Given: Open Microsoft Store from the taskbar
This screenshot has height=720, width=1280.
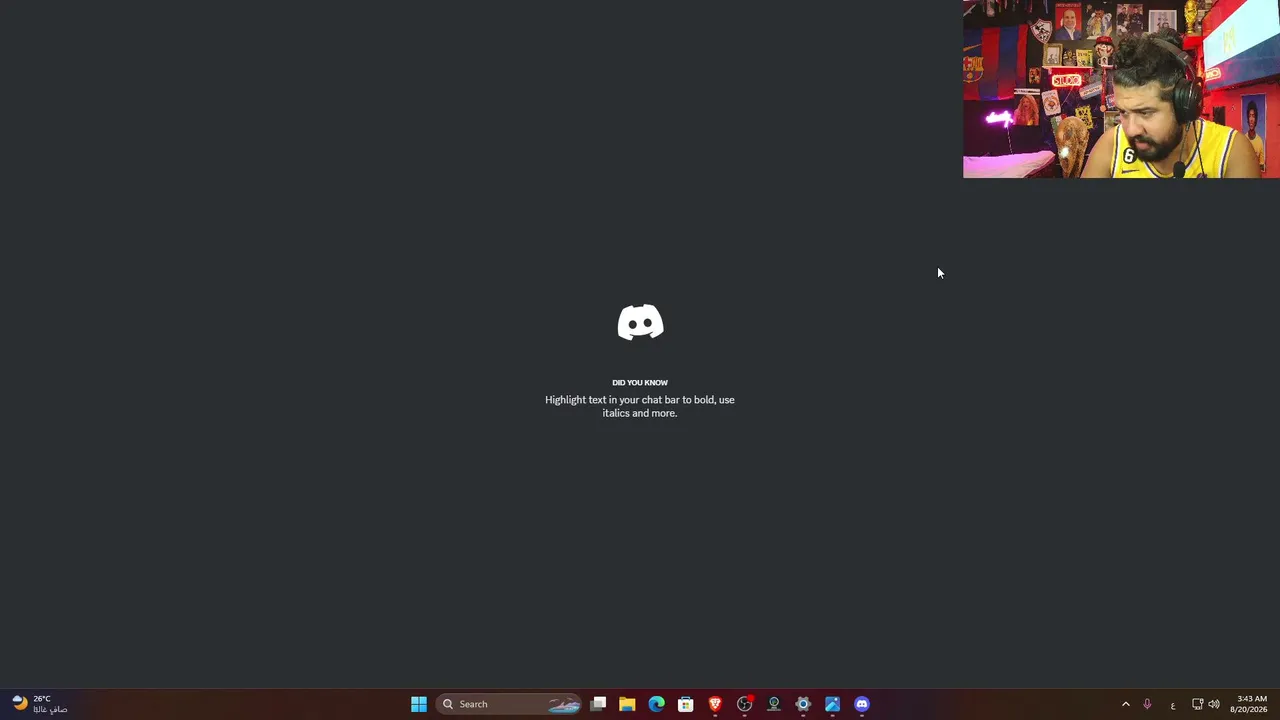Looking at the screenshot, I should [x=686, y=704].
